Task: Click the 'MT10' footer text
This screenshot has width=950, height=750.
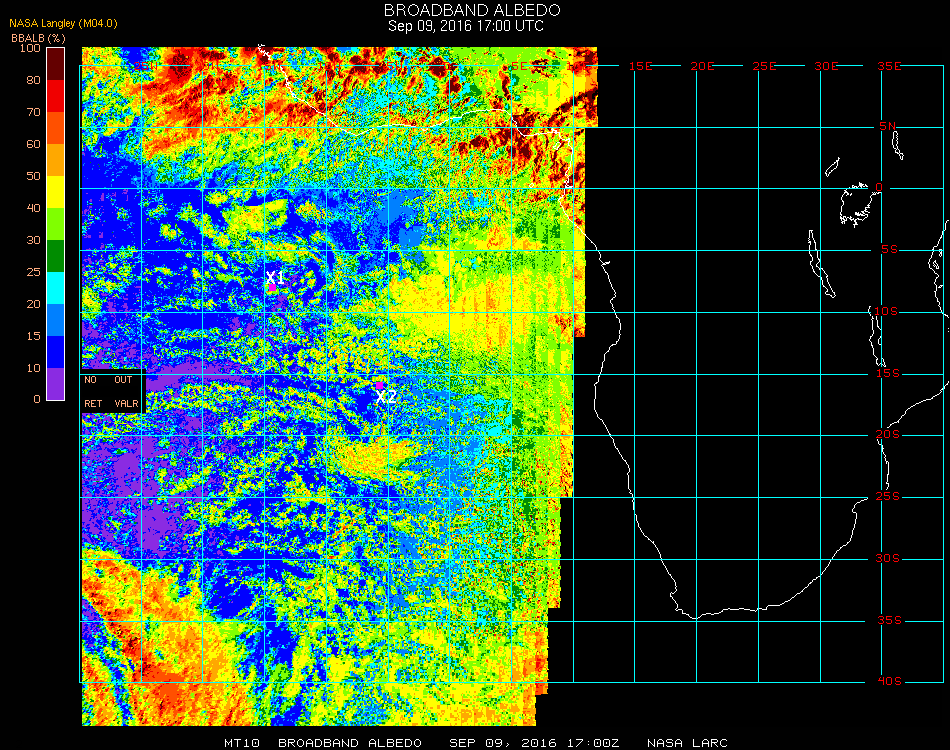Action: point(242,743)
